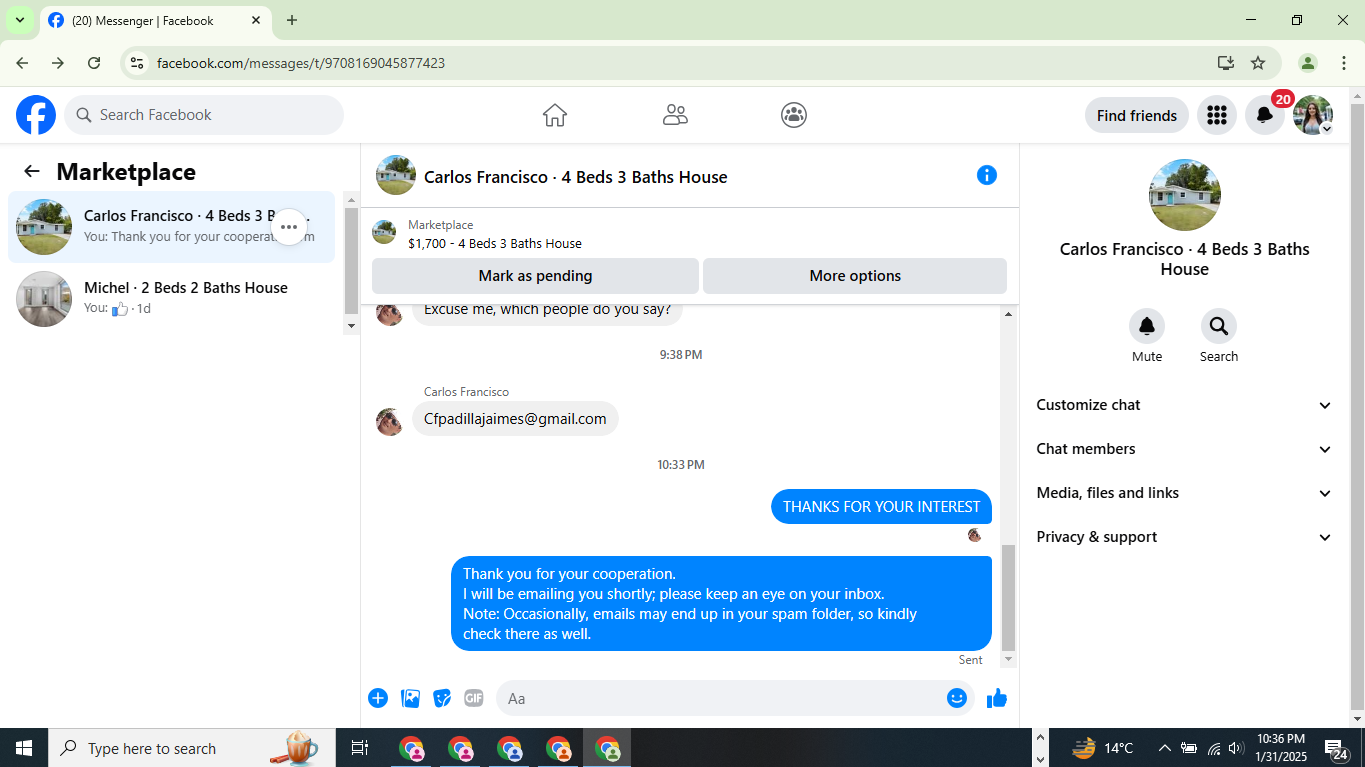Image resolution: width=1365 pixels, height=767 pixels.
Task: Search in conversation with magnifier icon
Action: [x=1219, y=326]
